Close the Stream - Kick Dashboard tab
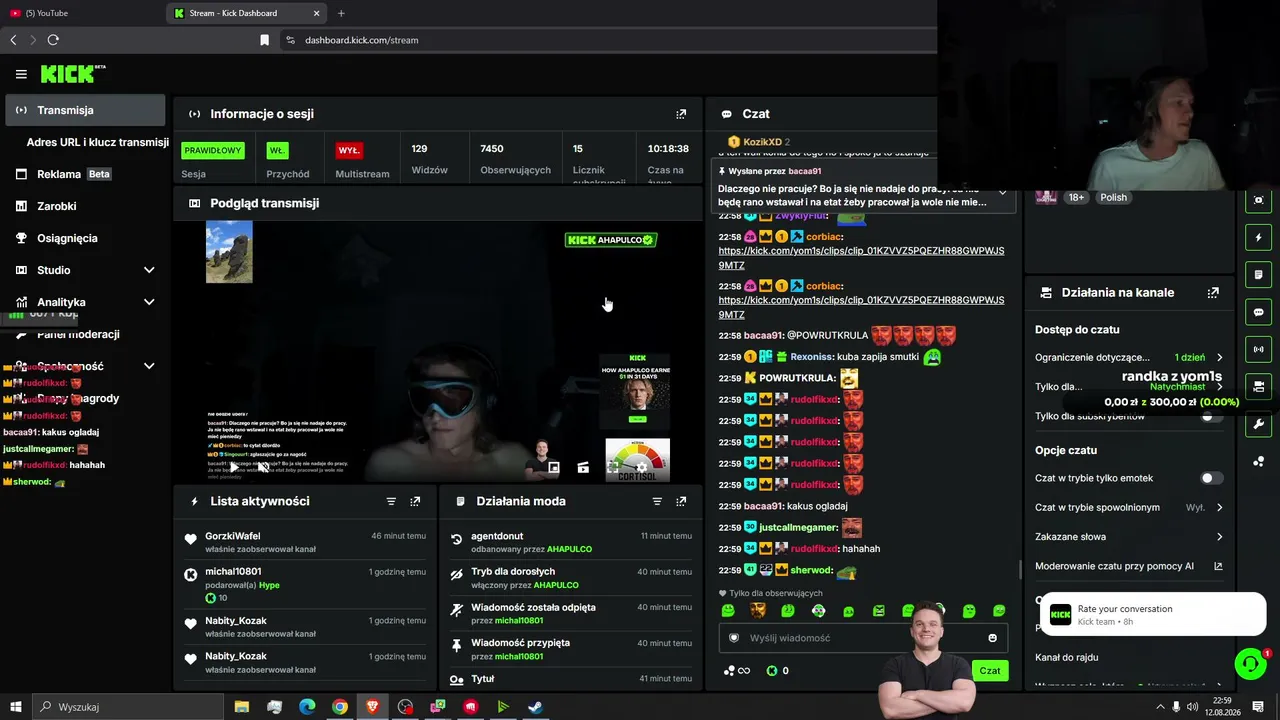Image resolution: width=1280 pixels, height=720 pixels. click(317, 13)
